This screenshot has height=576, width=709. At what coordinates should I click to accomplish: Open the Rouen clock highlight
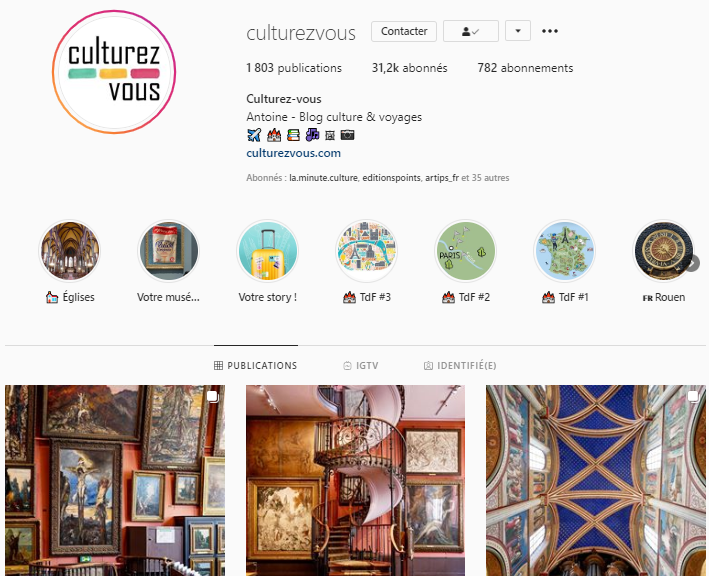(663, 250)
